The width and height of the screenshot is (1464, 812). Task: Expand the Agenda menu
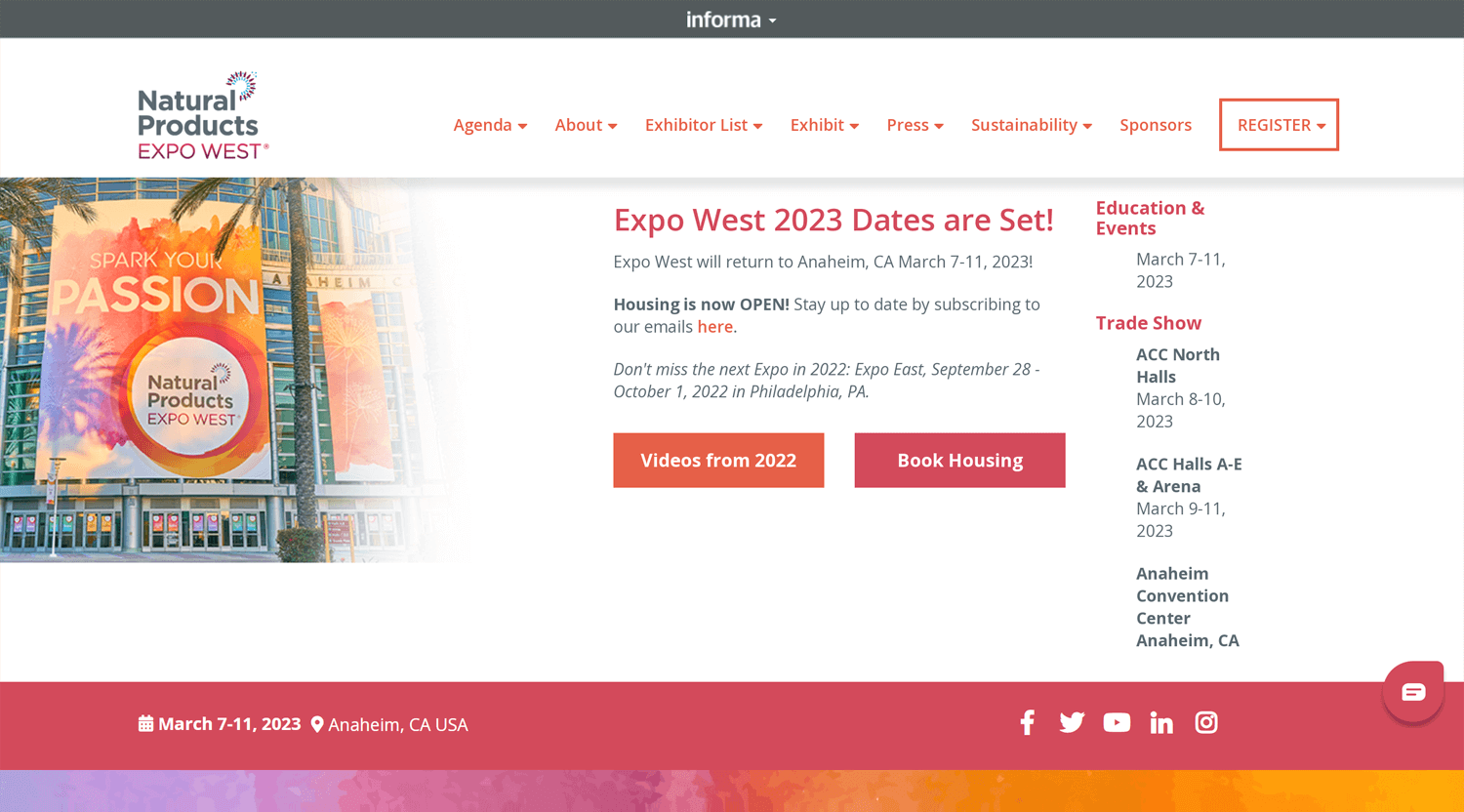pos(490,125)
